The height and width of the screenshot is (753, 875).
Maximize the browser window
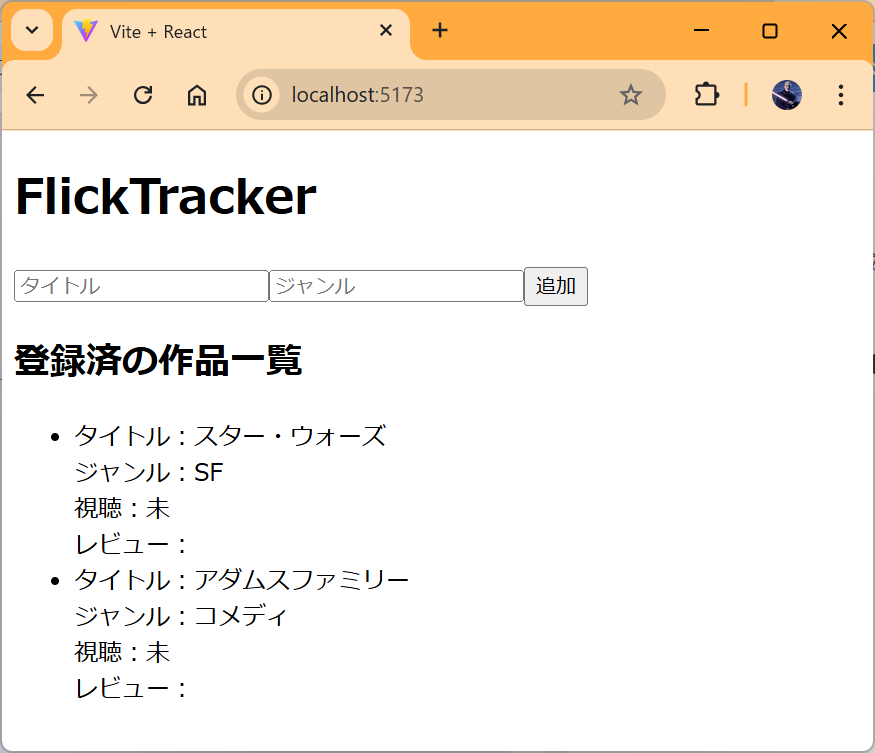[x=770, y=31]
